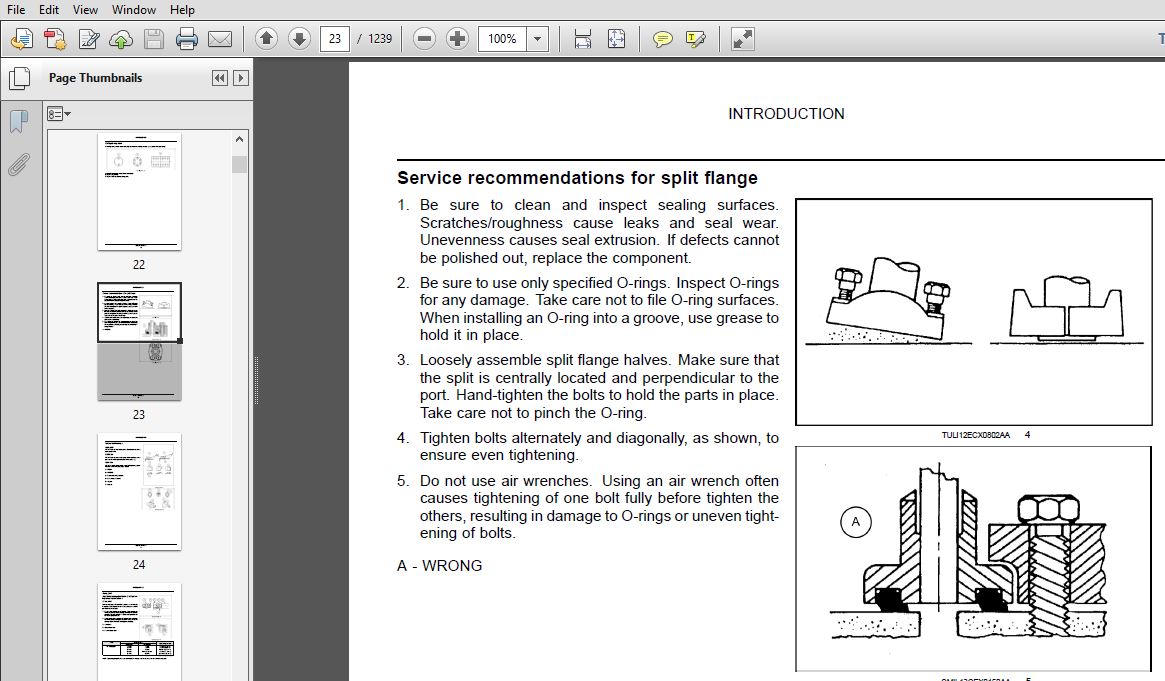Open the thumbnails options dropdown
The image size is (1165, 681).
click(x=59, y=114)
